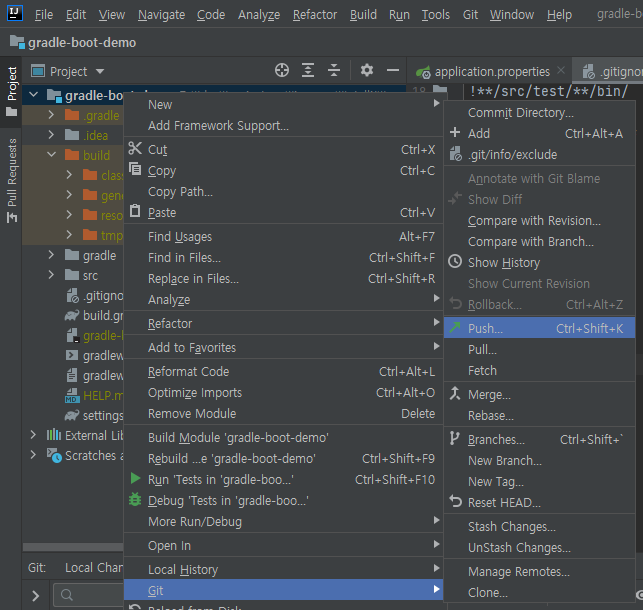This screenshot has width=643, height=610.
Task: Open the Project view dropdown arrow
Action: tap(100, 71)
